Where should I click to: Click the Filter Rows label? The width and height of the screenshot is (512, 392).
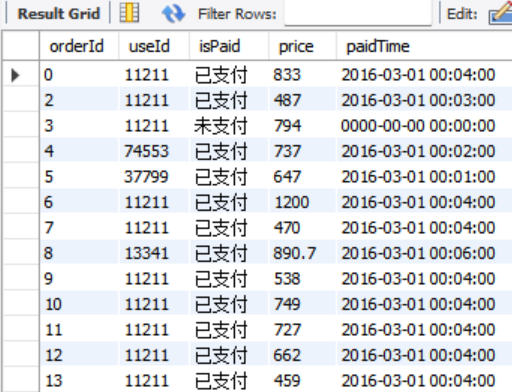[x=237, y=14]
